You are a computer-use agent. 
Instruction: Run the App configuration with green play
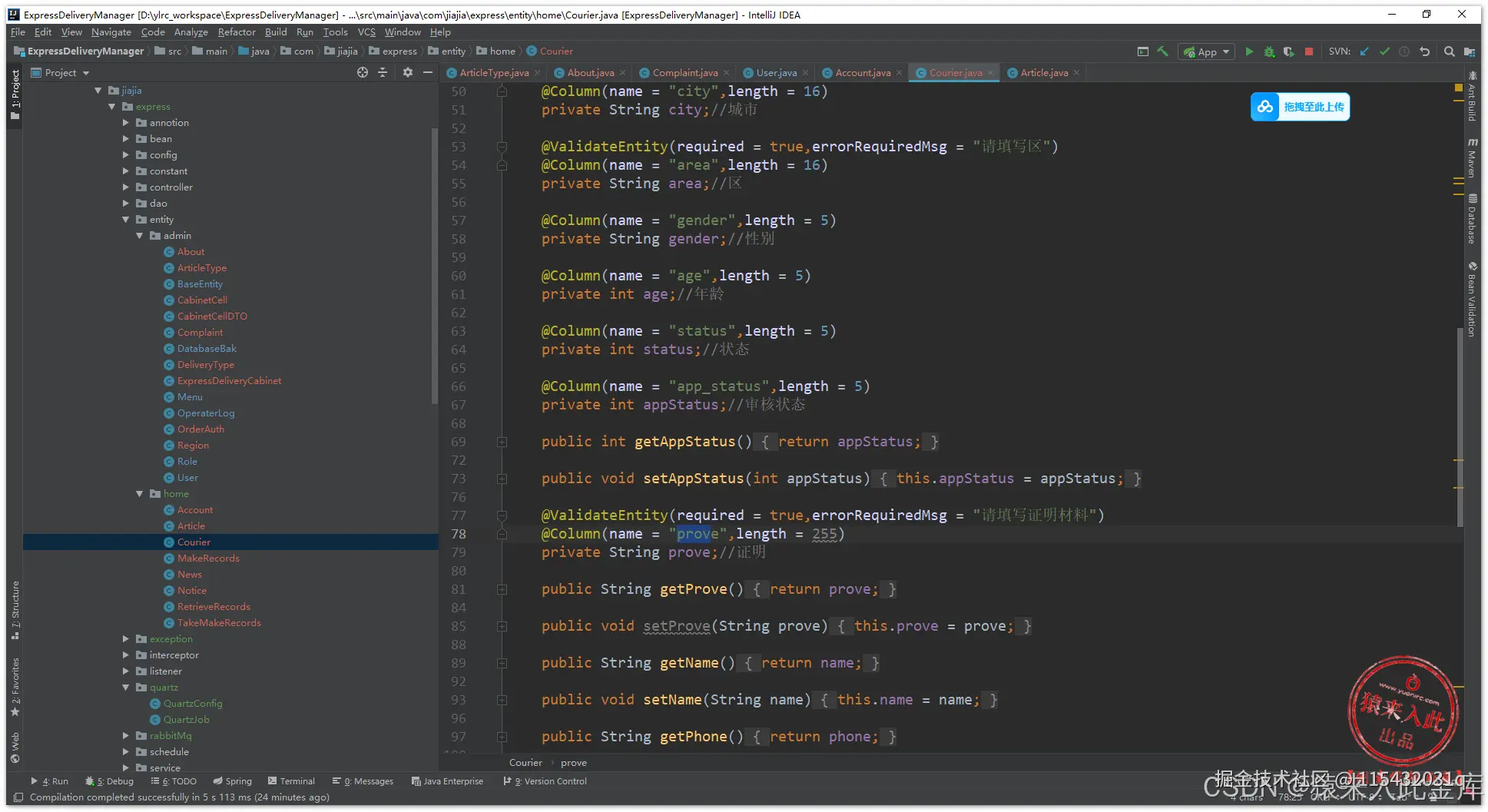pos(1249,51)
